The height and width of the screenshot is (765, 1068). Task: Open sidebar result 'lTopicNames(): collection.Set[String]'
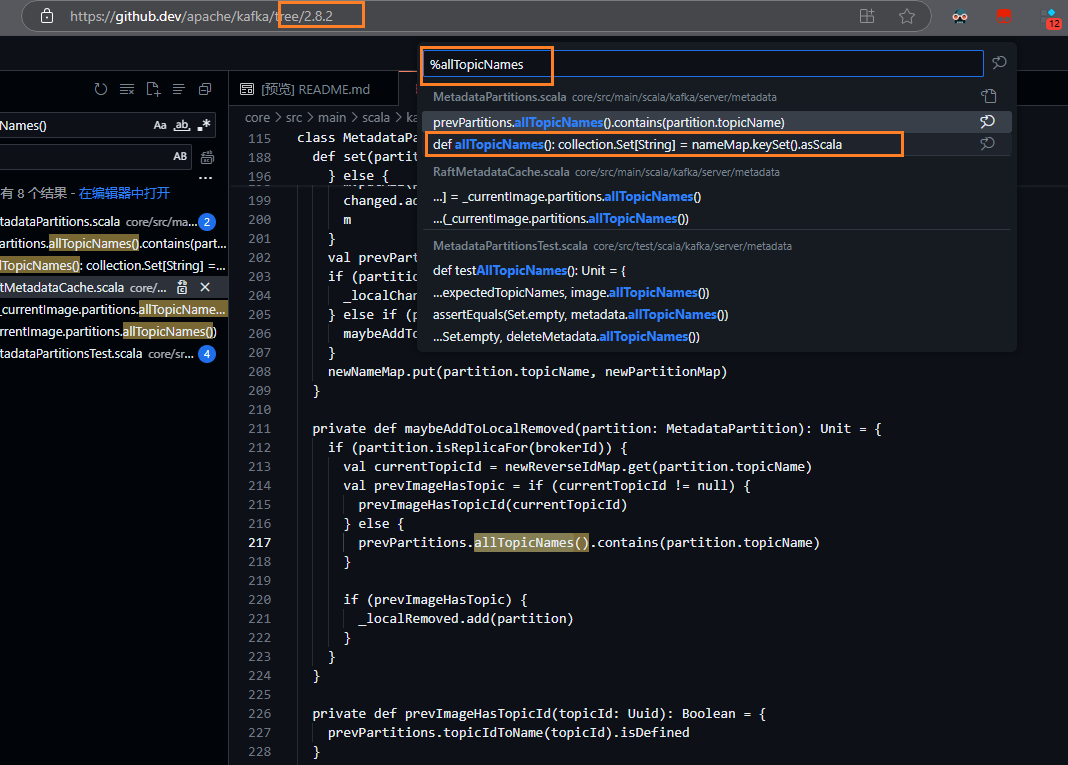114,266
